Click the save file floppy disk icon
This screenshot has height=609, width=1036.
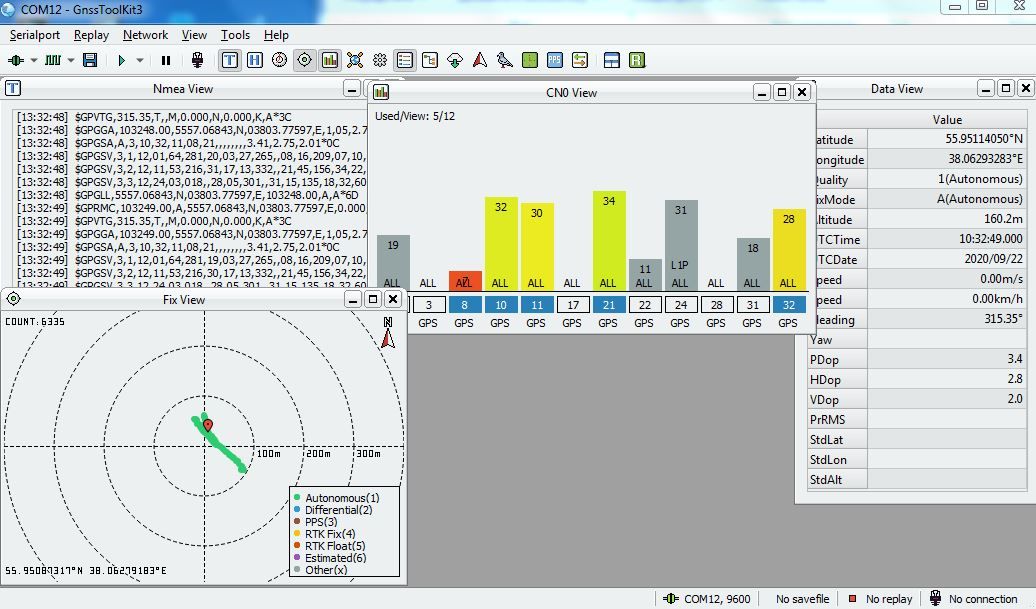(90, 60)
